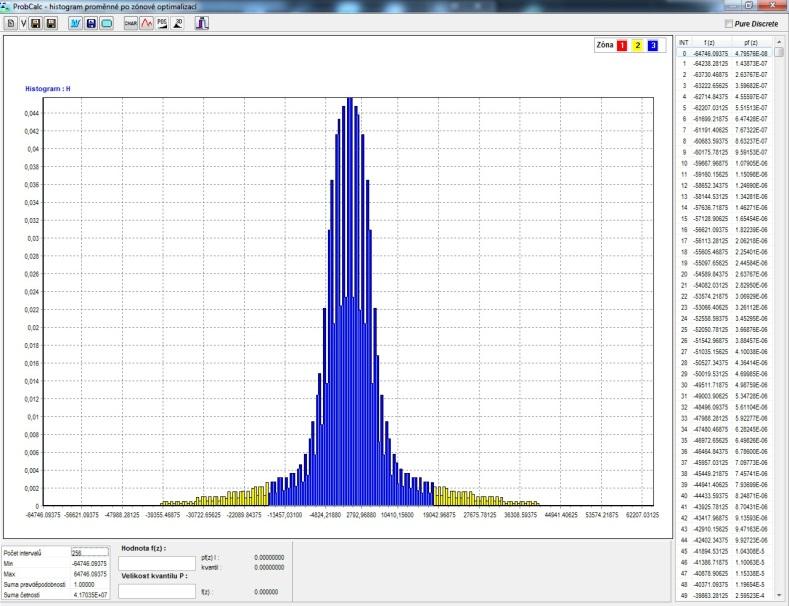Select table row INT 0
Image resolution: width=789 pixels, height=606 pixels.
click(725, 53)
